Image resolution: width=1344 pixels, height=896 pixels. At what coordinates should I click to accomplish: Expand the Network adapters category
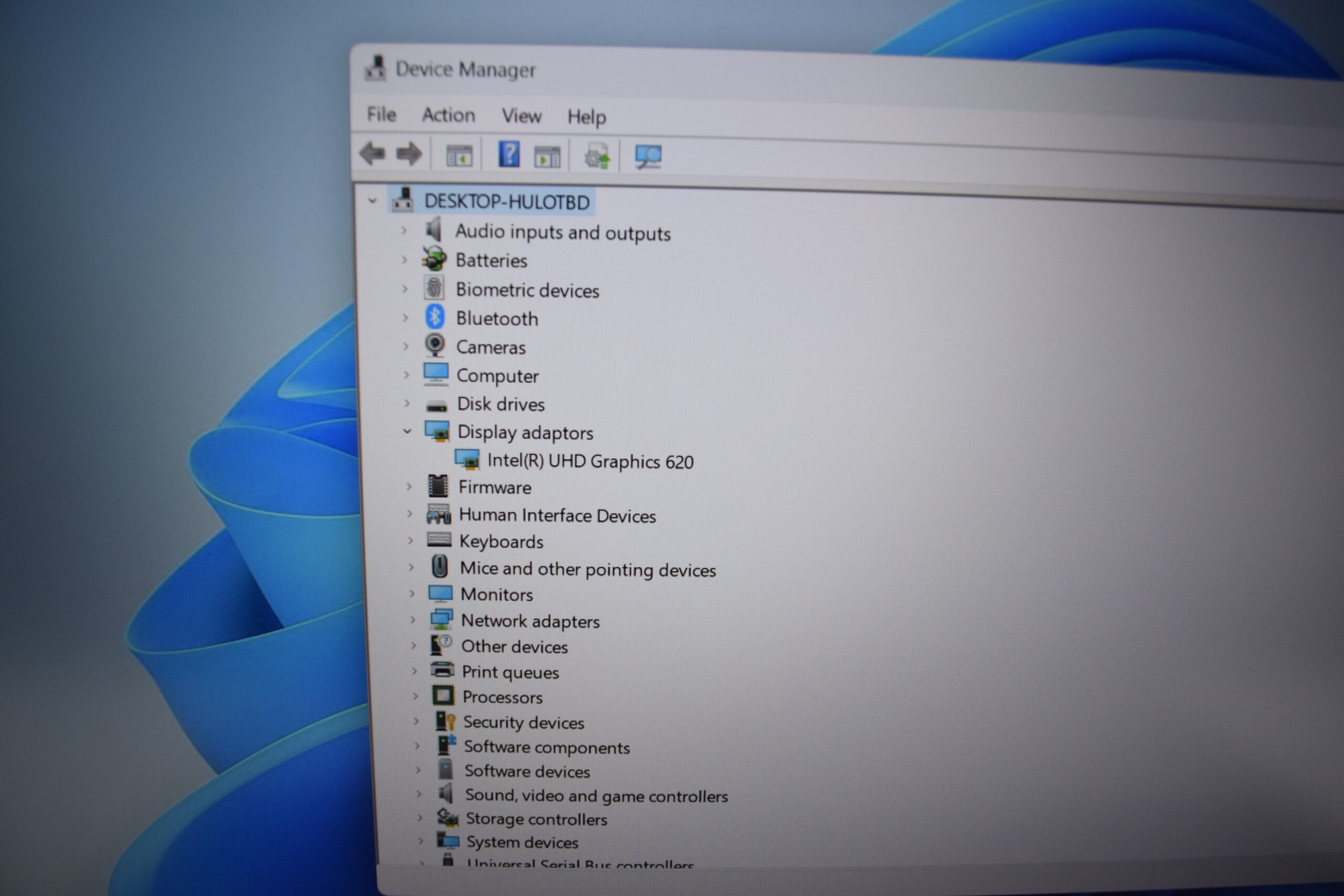[413, 619]
